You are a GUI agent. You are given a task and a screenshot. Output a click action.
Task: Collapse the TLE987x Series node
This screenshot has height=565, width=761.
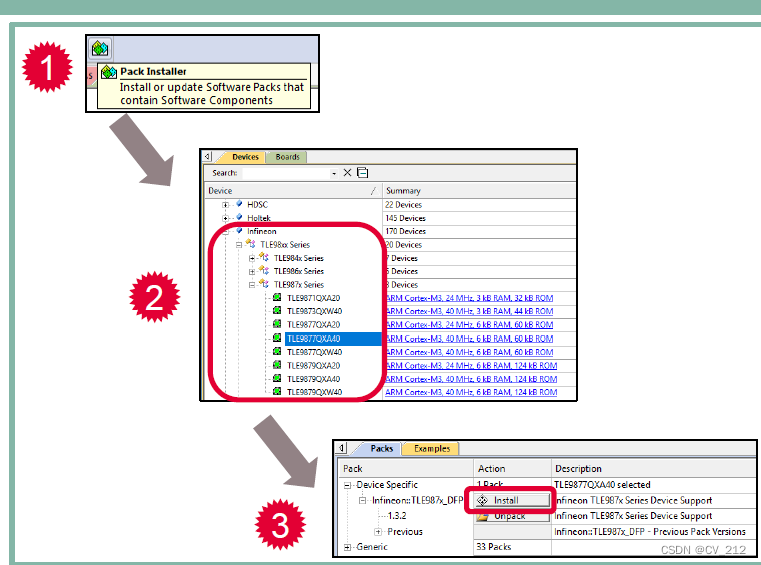click(252, 285)
